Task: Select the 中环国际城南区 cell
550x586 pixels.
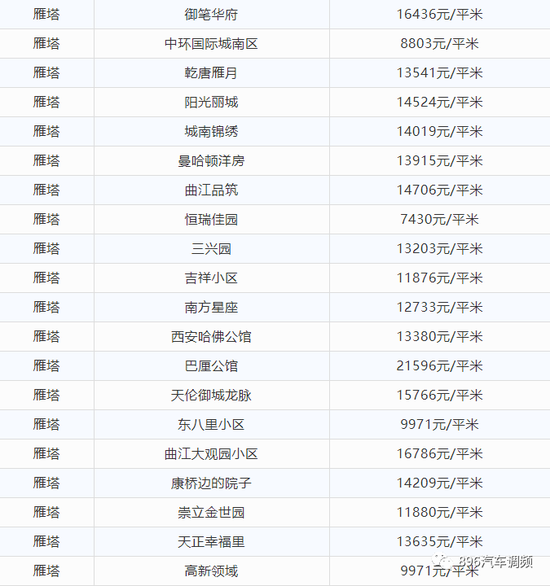Action: click(x=211, y=43)
